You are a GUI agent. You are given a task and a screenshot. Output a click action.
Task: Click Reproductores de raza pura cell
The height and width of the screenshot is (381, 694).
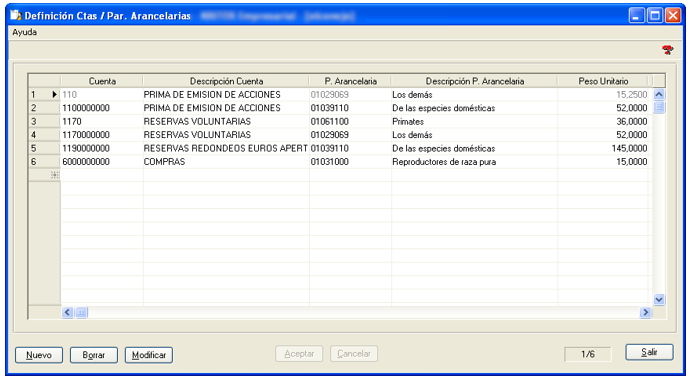click(x=474, y=162)
